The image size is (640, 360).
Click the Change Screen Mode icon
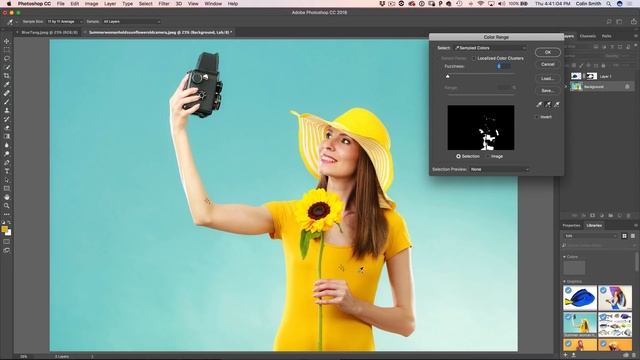coord(7,250)
